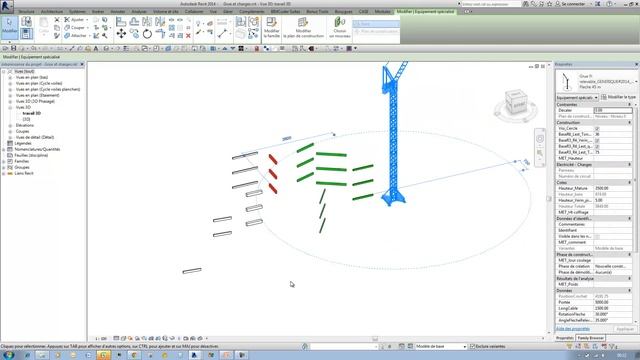Image resolution: width=640 pixels, height=360 pixels.
Task: Click the Décaler value field
Action: point(613,110)
